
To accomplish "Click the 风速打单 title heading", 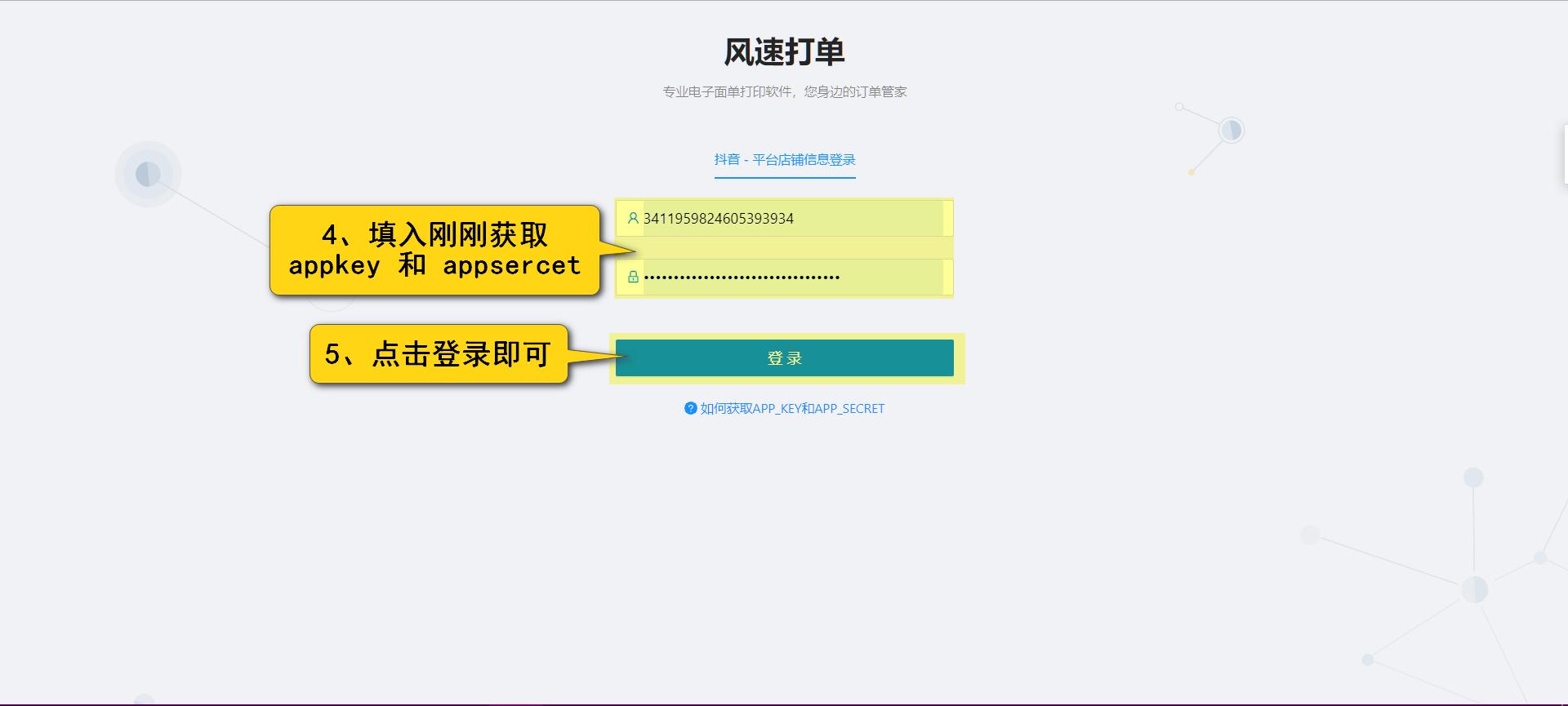I will [784, 52].
